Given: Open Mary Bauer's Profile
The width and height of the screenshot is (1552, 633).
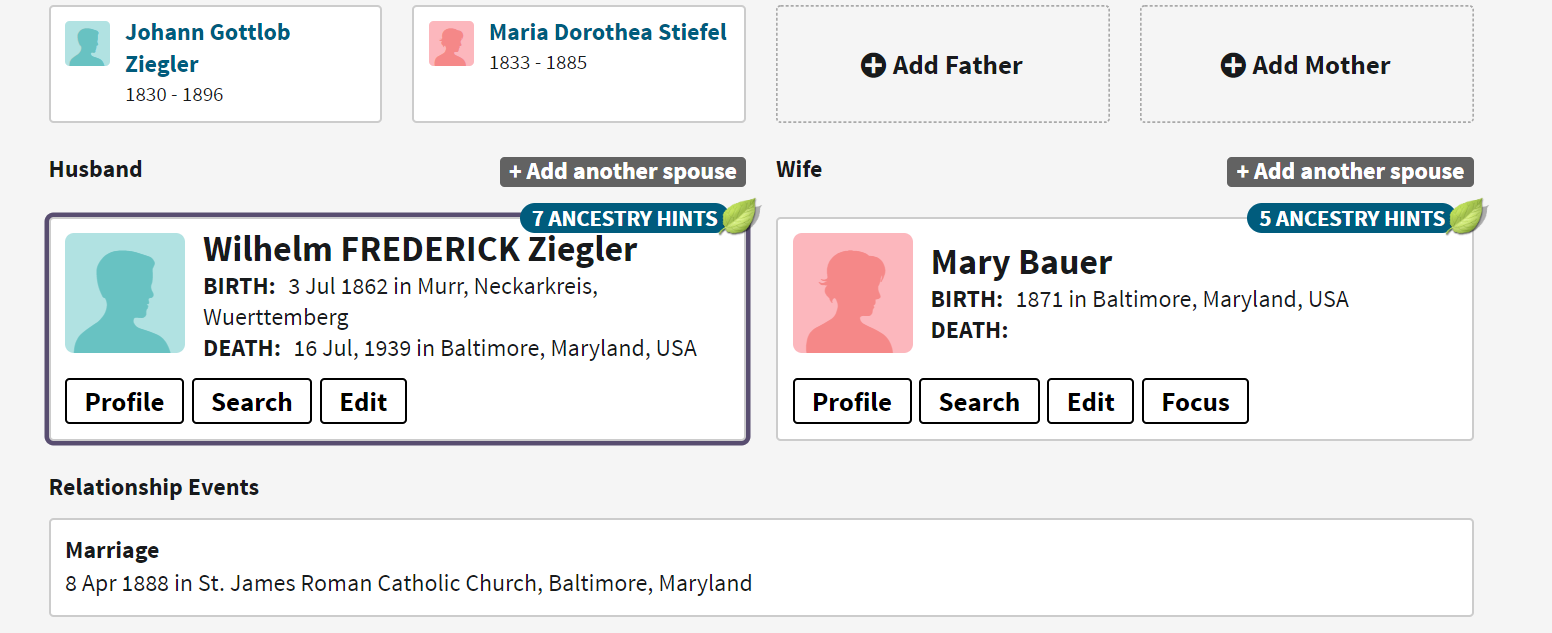Looking at the screenshot, I should pyautogui.click(x=852, y=401).
